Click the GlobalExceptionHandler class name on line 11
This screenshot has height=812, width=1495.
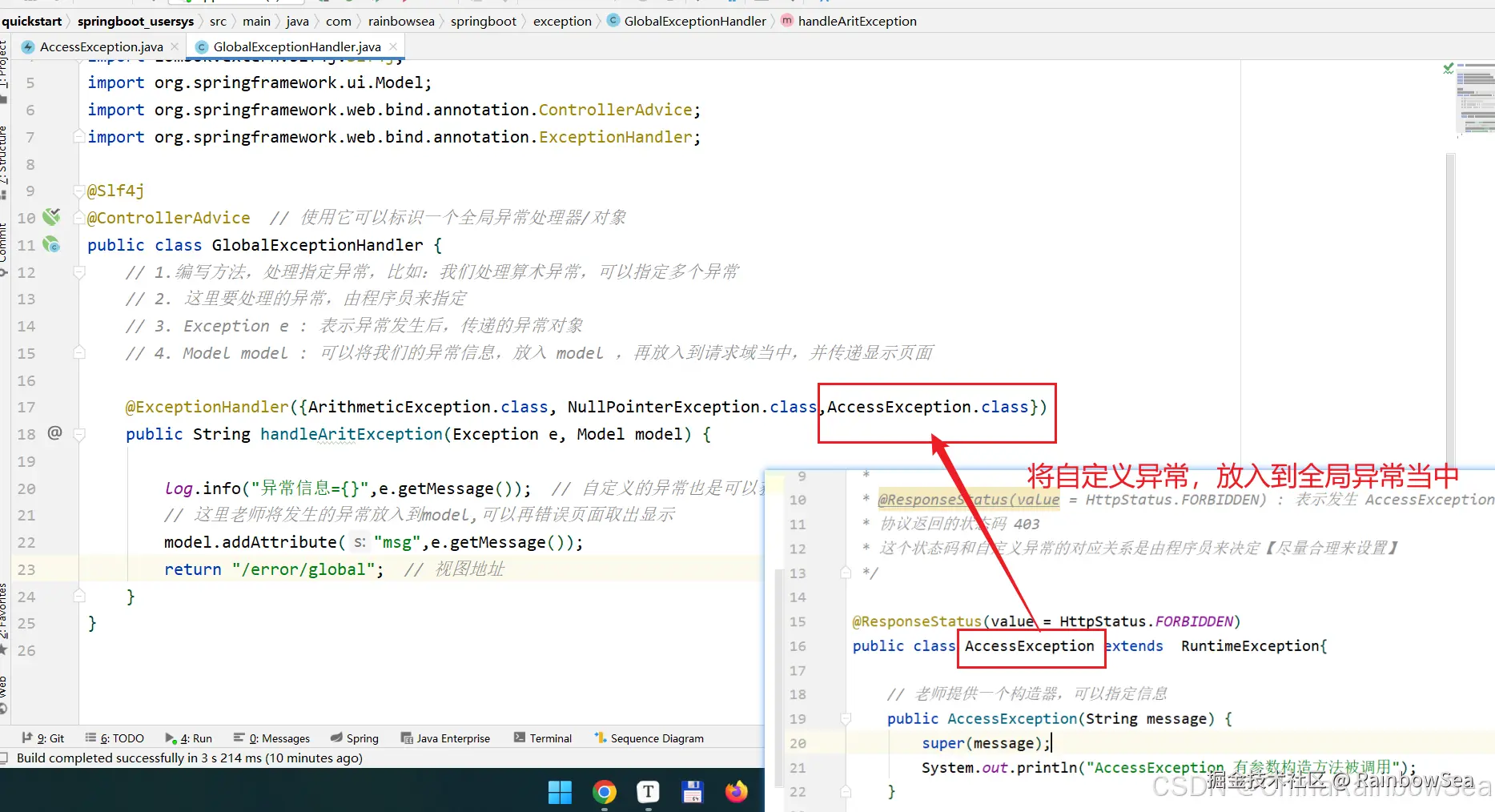point(317,245)
